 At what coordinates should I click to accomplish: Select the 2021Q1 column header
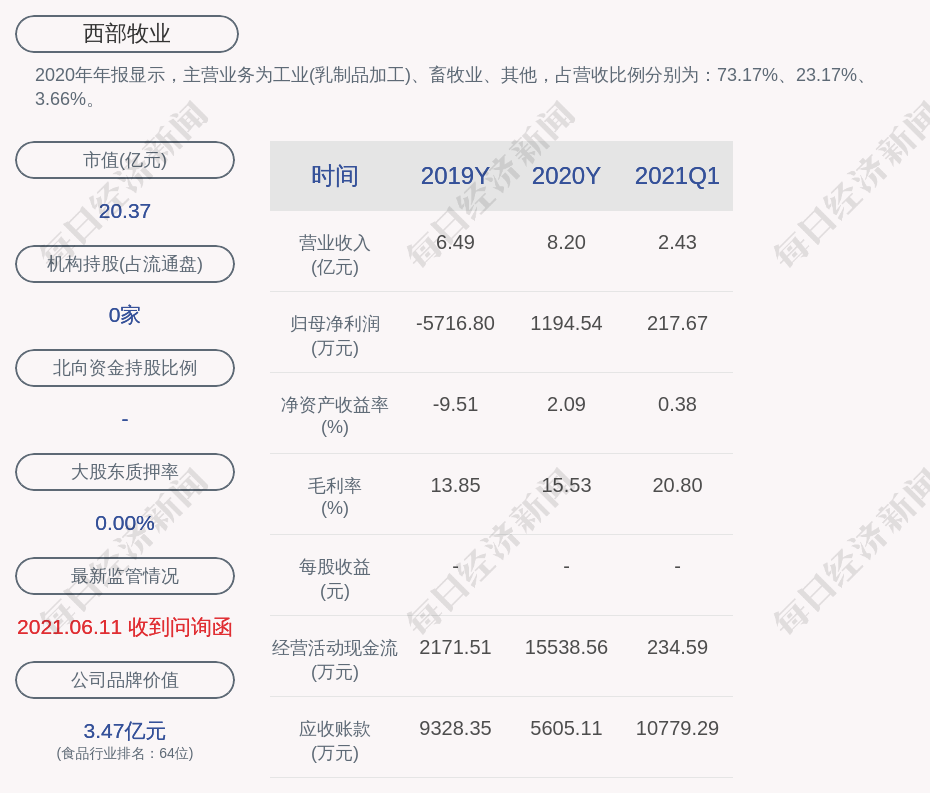pyautogui.click(x=677, y=176)
